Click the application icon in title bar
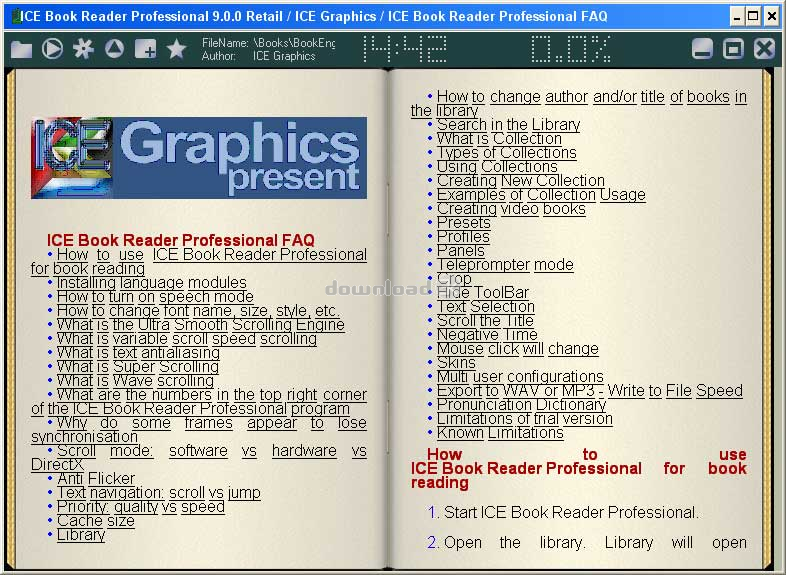The image size is (786, 575). (16, 16)
